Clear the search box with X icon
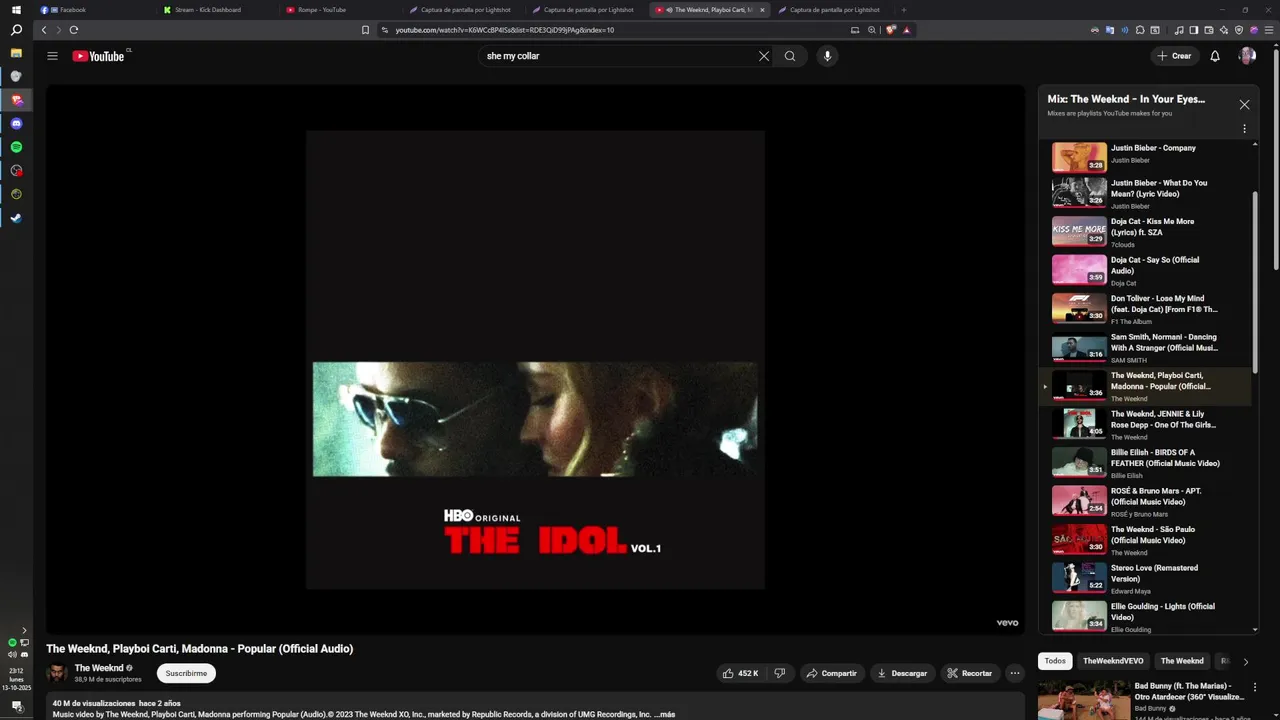Viewport: 1280px width, 720px height. tap(764, 56)
